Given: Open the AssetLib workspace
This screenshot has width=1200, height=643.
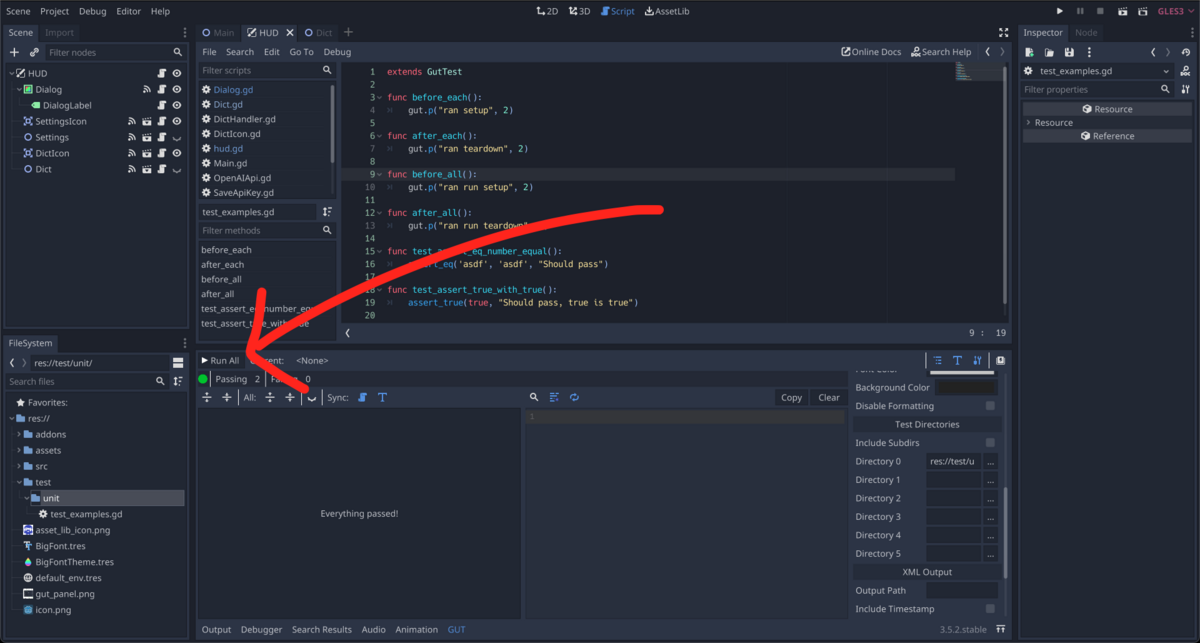Looking at the screenshot, I should point(667,11).
